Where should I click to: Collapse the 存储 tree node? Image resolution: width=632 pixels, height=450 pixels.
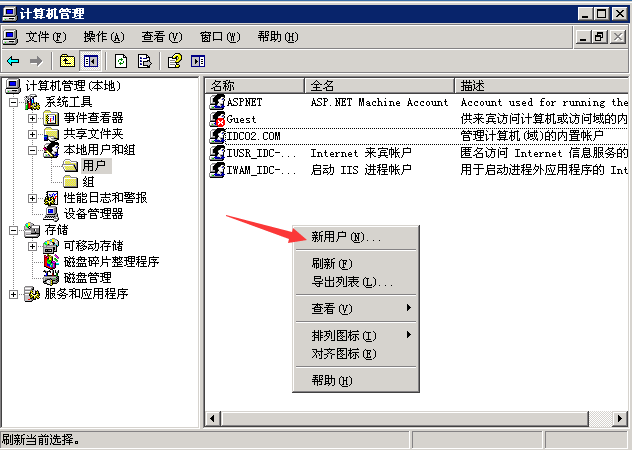click(13, 230)
